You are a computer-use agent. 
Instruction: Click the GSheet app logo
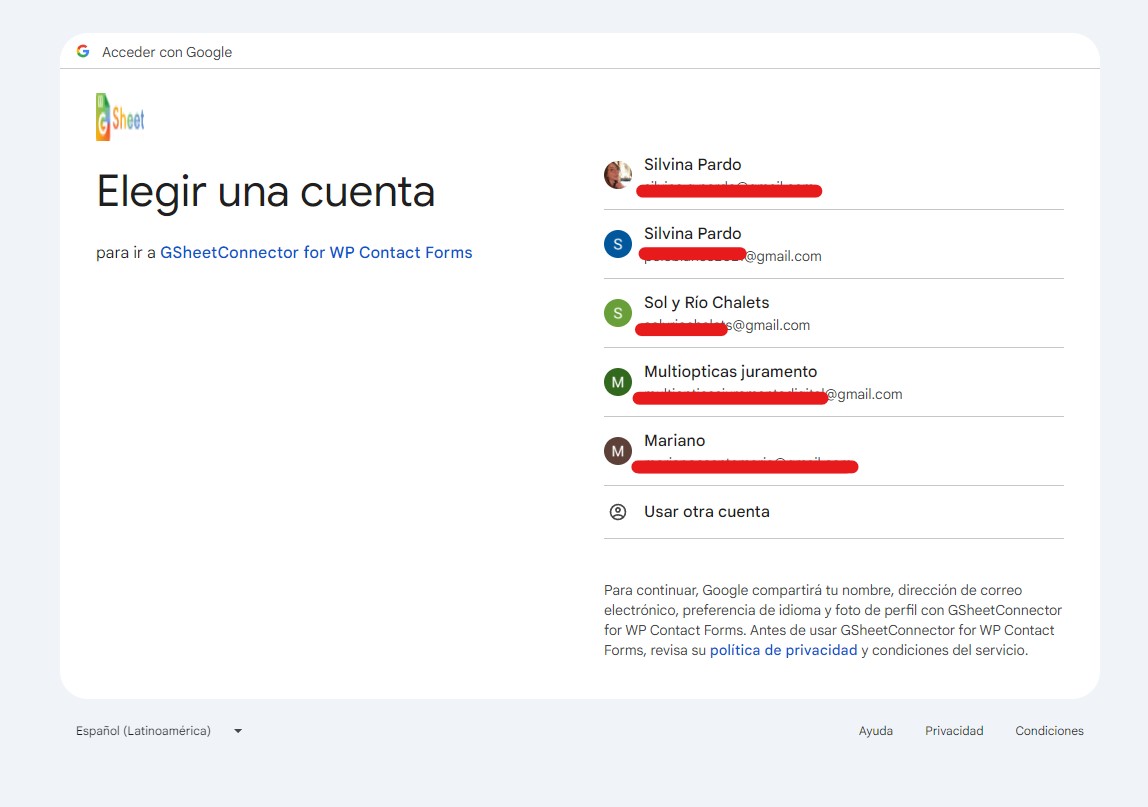pyautogui.click(x=120, y=117)
